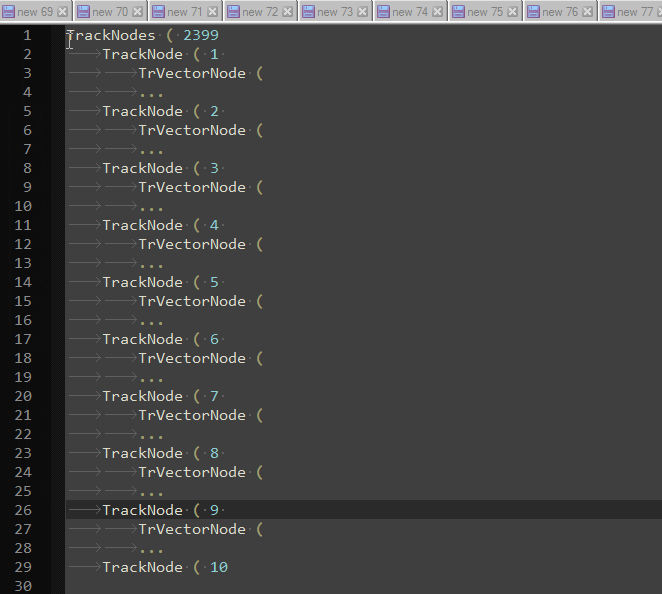Close the new 71 tab
This screenshot has width=662, height=594.
coord(213,12)
